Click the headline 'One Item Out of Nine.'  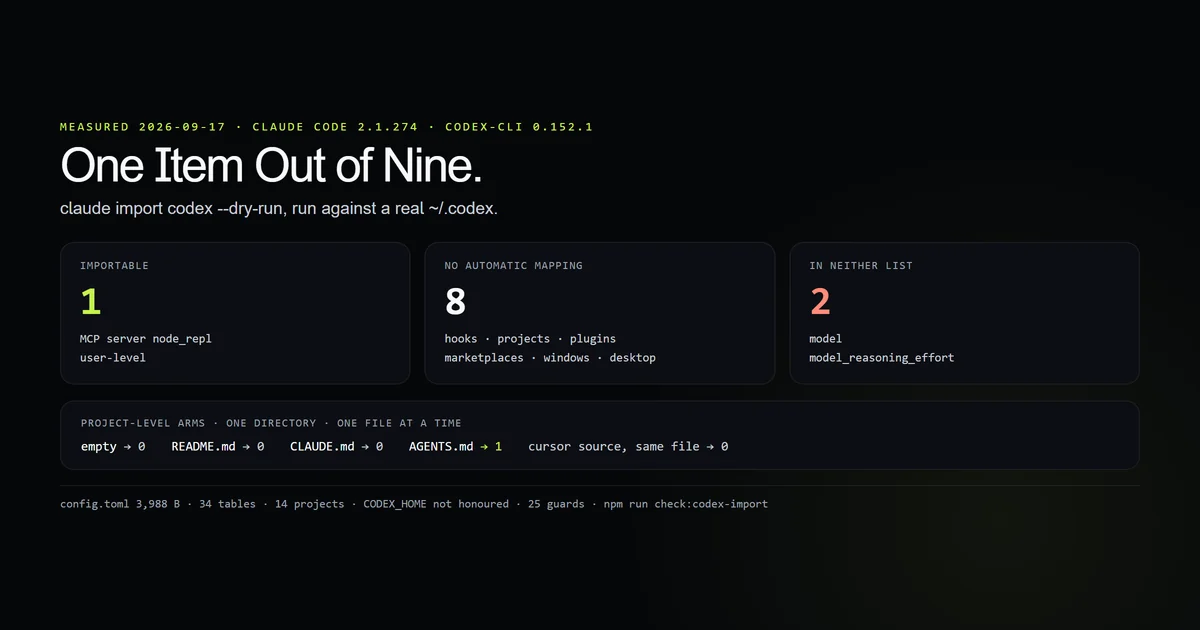coord(271,165)
